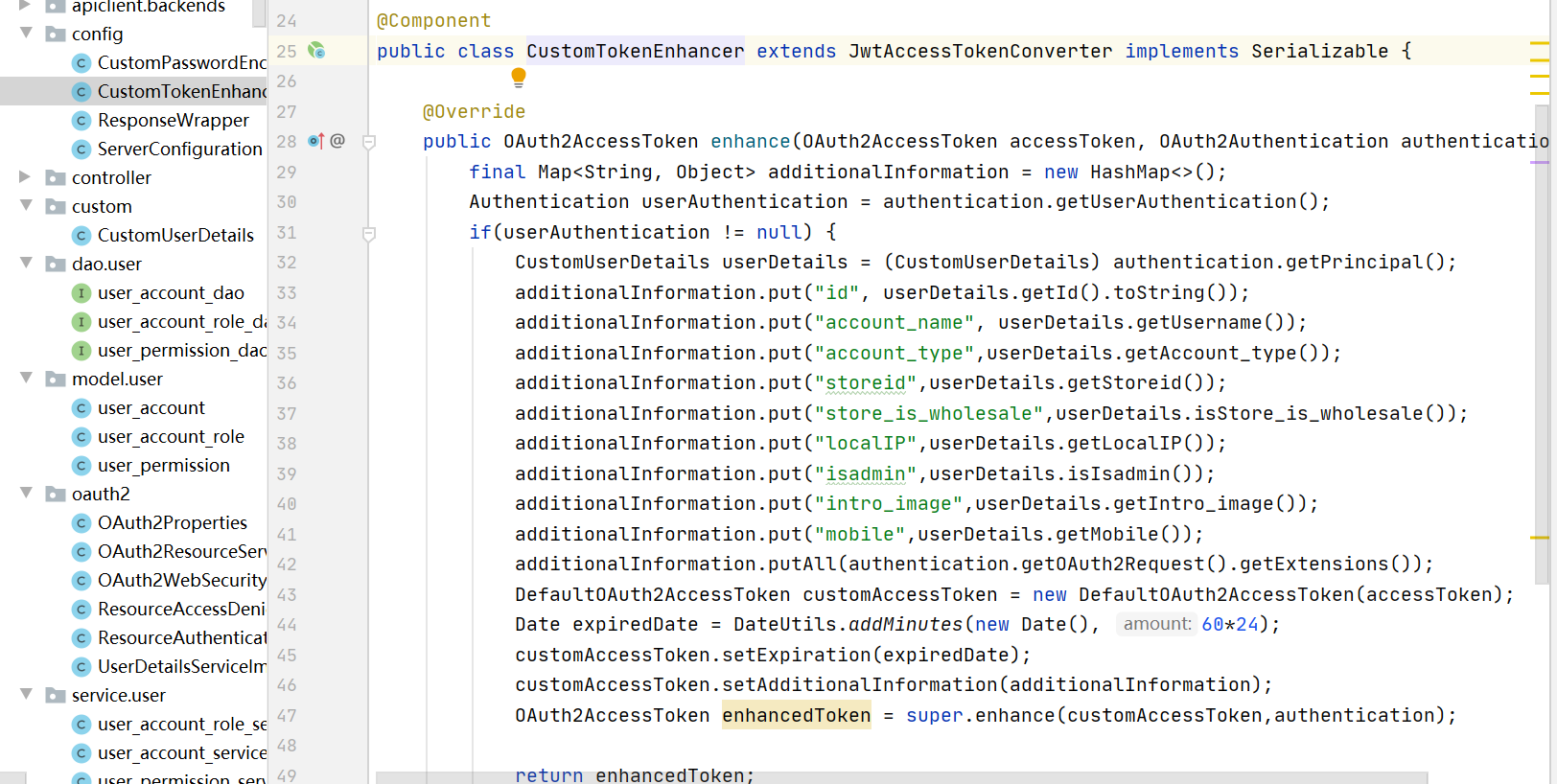Open ResourceAuthenticat class file

pyautogui.click(x=182, y=637)
